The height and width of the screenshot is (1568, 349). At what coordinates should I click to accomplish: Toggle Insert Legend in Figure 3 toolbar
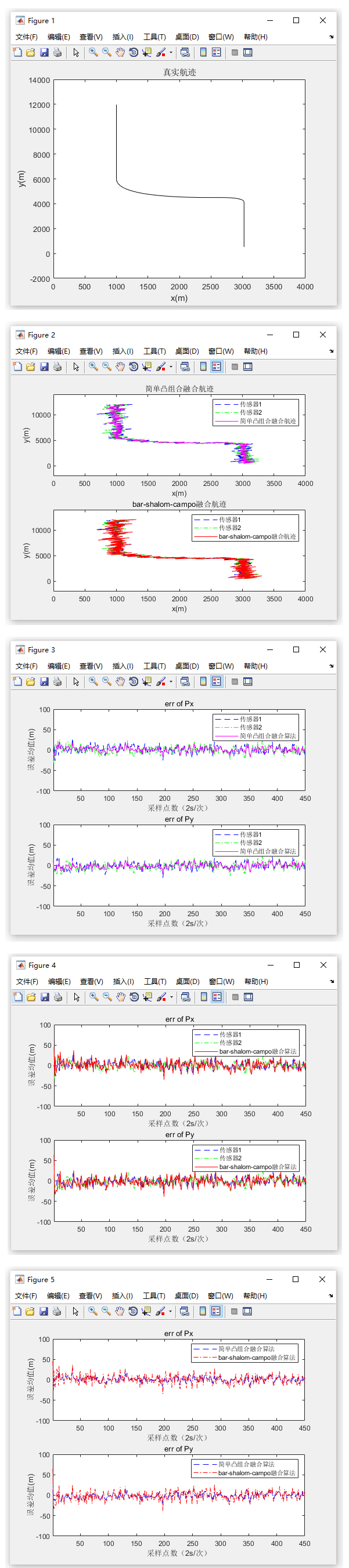pyautogui.click(x=216, y=682)
